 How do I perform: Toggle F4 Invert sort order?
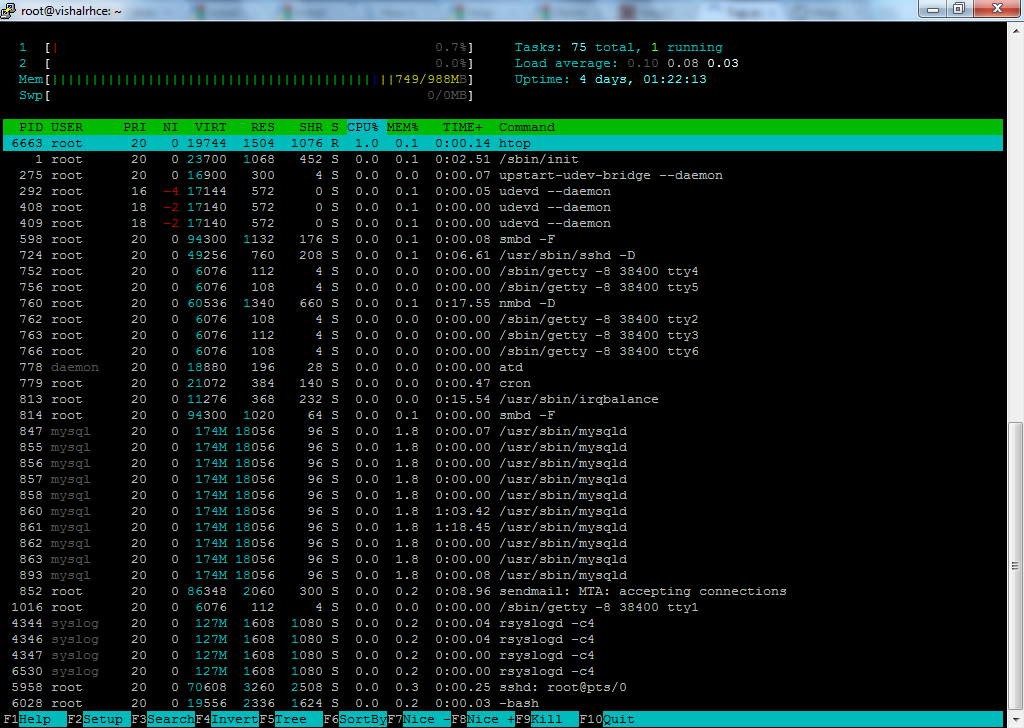coord(227,719)
